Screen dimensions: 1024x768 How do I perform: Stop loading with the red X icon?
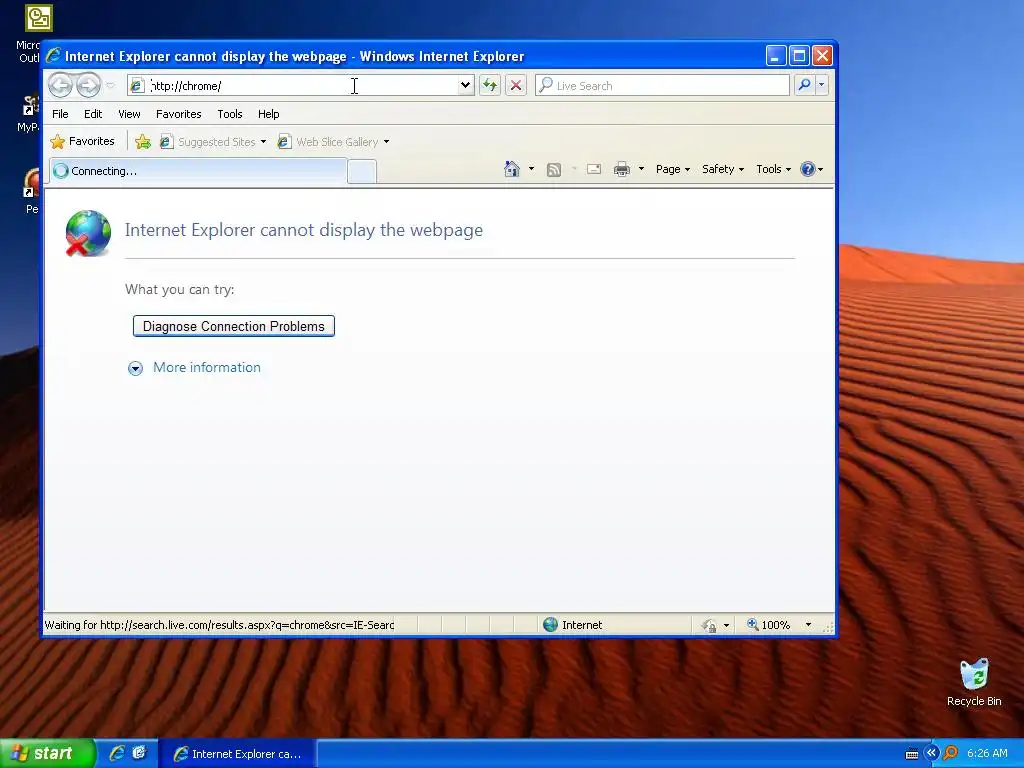click(x=516, y=86)
